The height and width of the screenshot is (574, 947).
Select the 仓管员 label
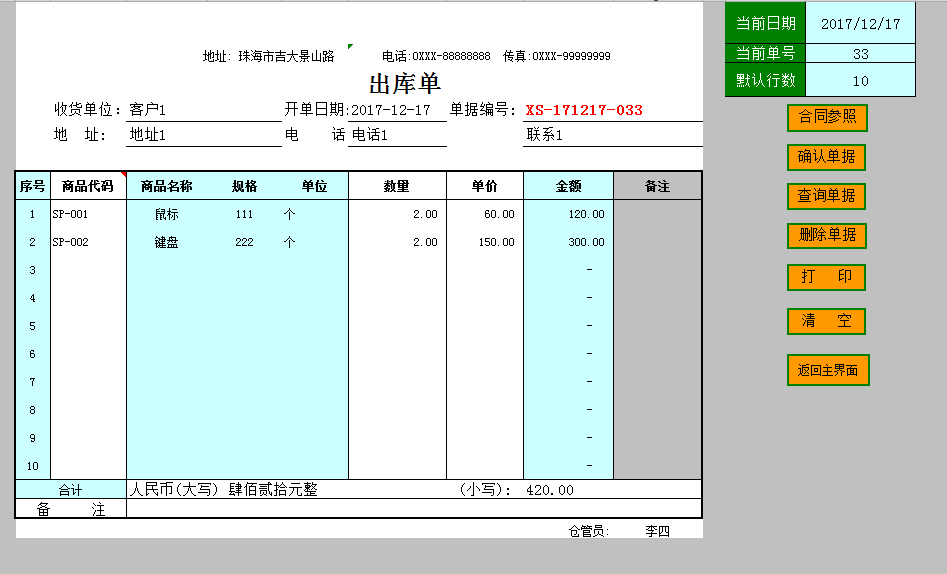tap(588, 531)
